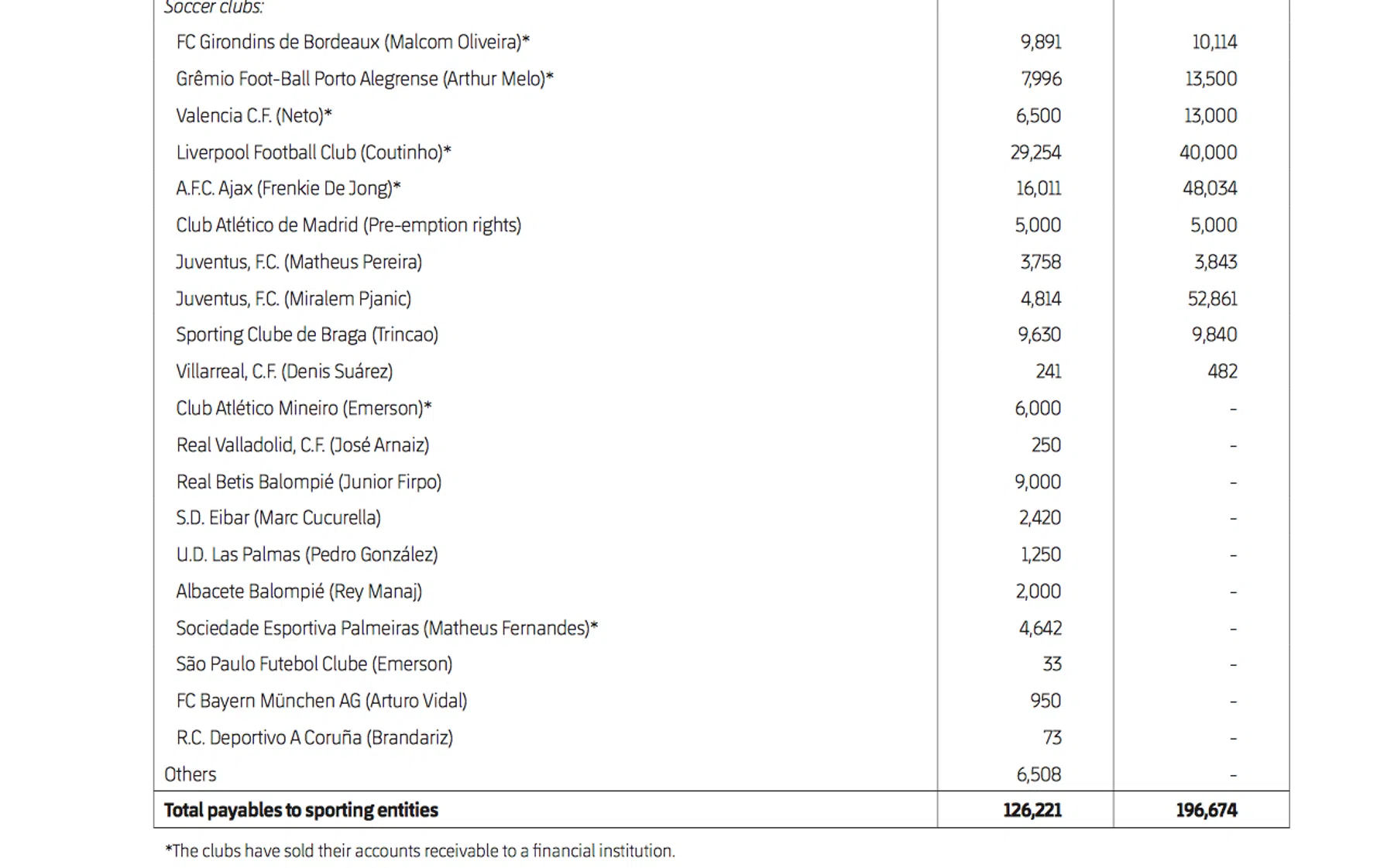Click the footnote about accounts receivable sold
Viewport: 1394px width, 868px height.
(420, 851)
